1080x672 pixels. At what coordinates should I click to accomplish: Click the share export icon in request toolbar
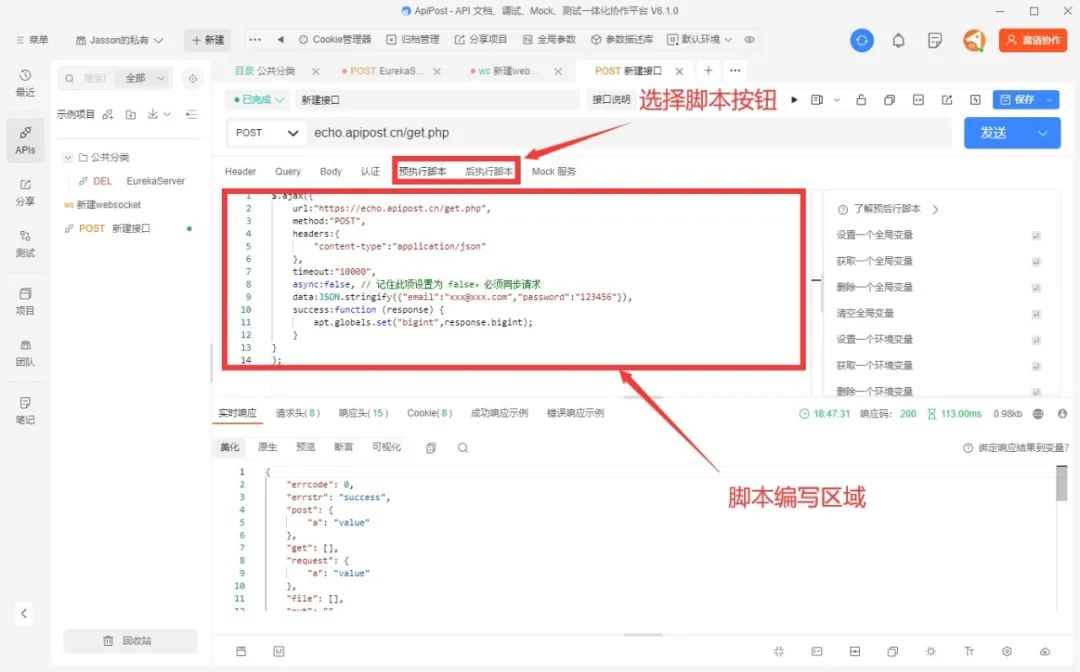947,100
